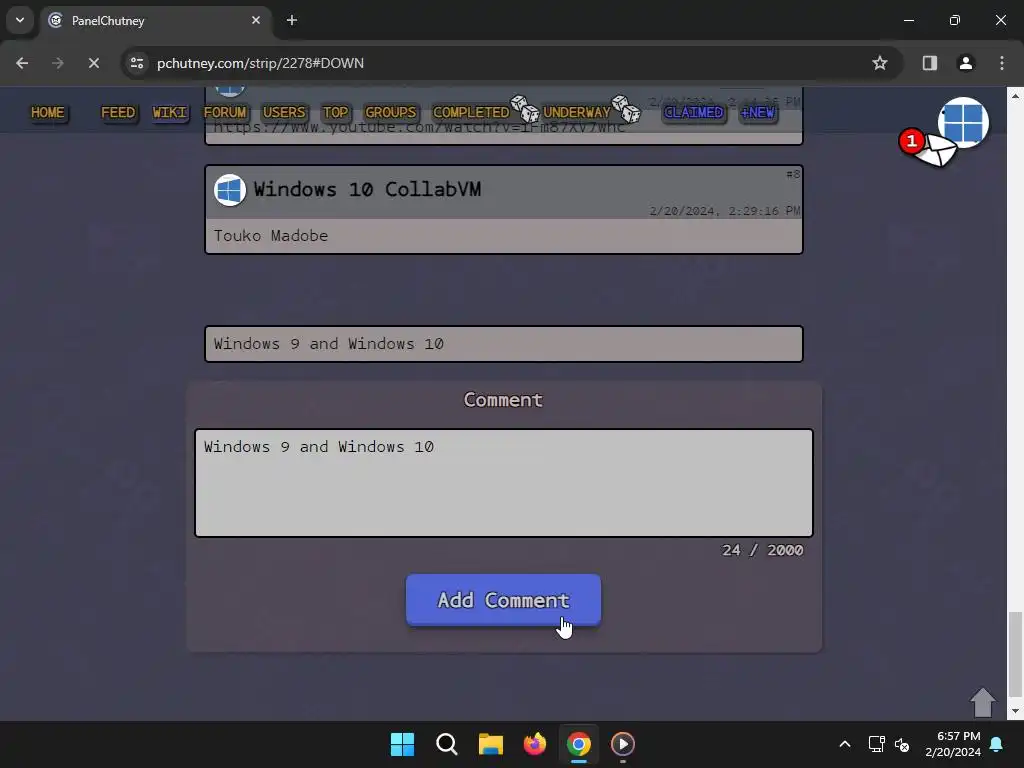
Task: Open the FORUM nav link
Action: (x=225, y=112)
